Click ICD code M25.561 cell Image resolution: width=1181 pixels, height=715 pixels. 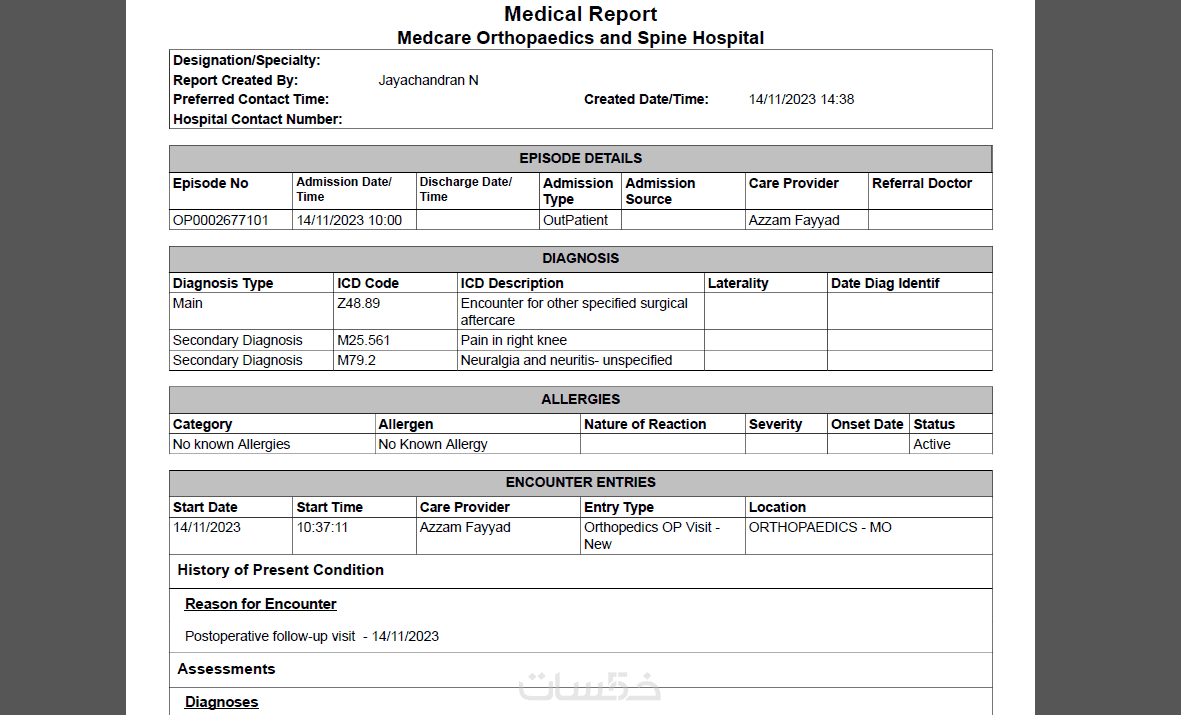click(363, 340)
